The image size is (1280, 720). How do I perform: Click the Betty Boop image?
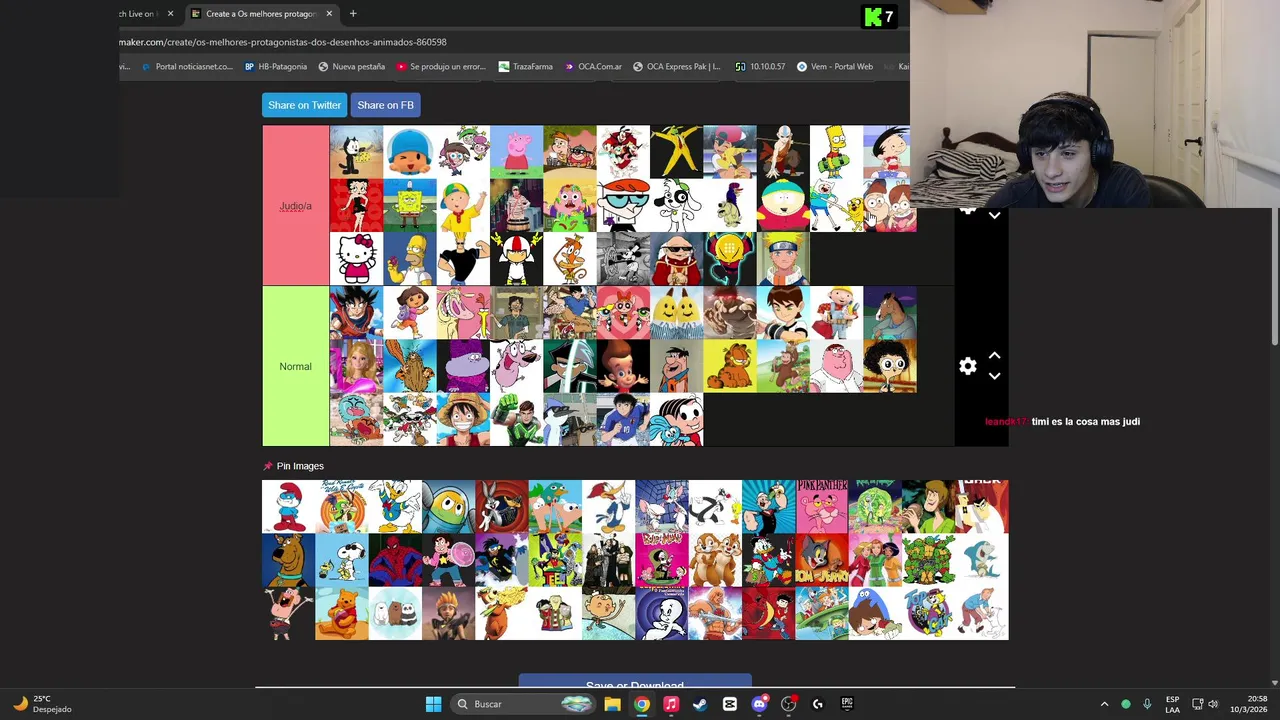tap(356, 206)
